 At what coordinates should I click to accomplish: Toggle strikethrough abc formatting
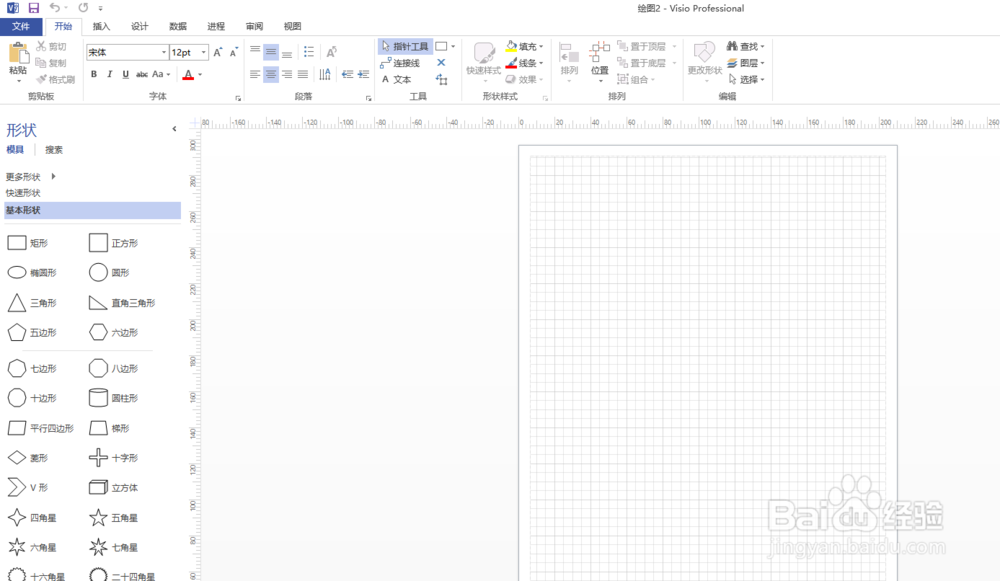142,74
